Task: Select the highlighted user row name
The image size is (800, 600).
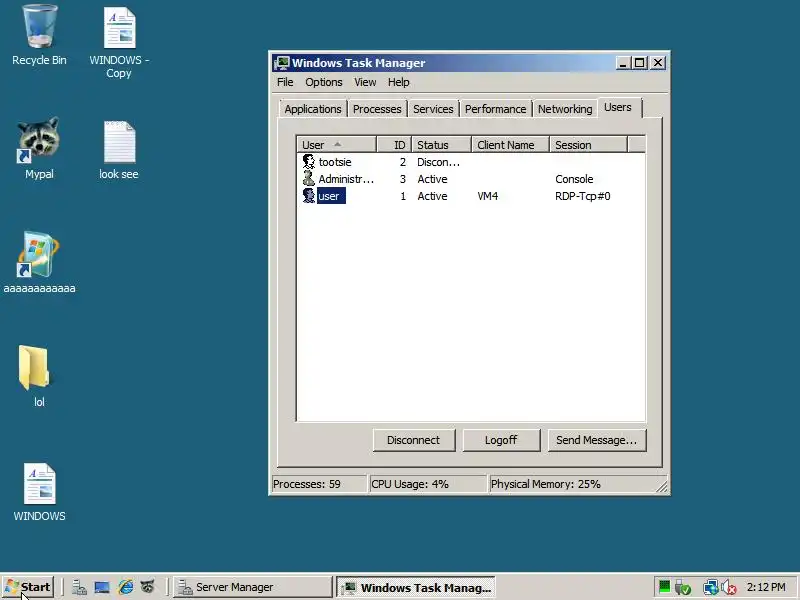Action: coord(331,196)
